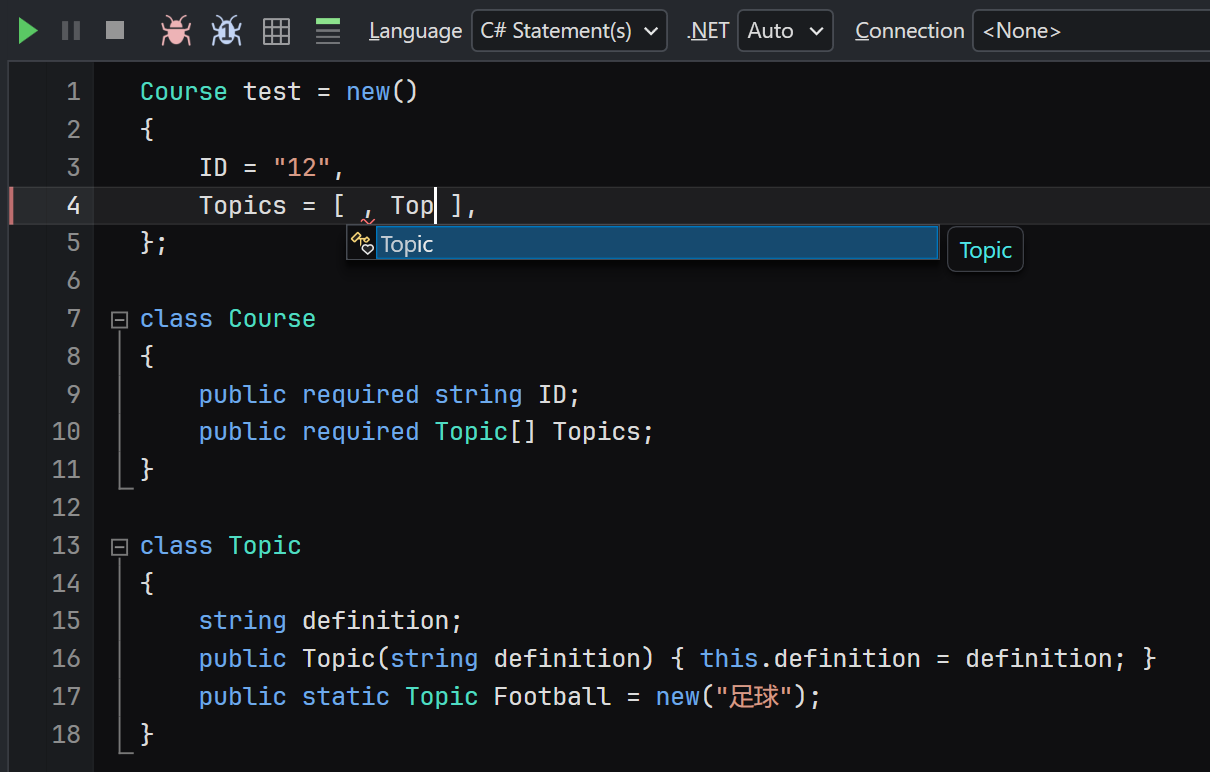Click the string keyword on line 9
Image resolution: width=1210 pixels, height=772 pixels.
click(478, 394)
